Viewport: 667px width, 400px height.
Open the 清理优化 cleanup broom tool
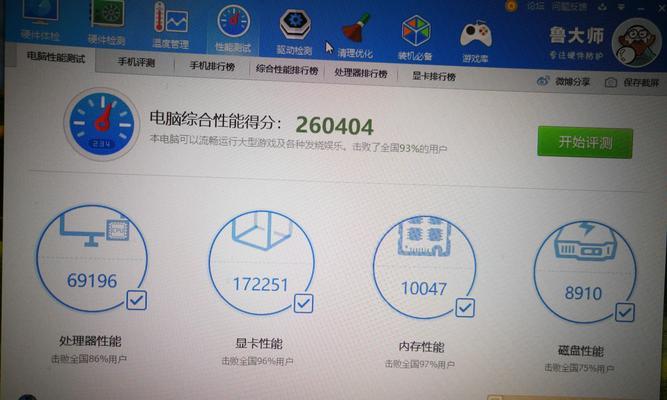pyautogui.click(x=355, y=36)
